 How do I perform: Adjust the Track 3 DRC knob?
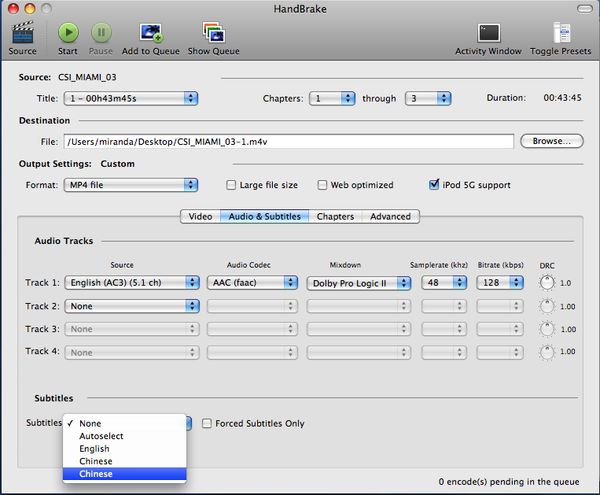pos(547,329)
